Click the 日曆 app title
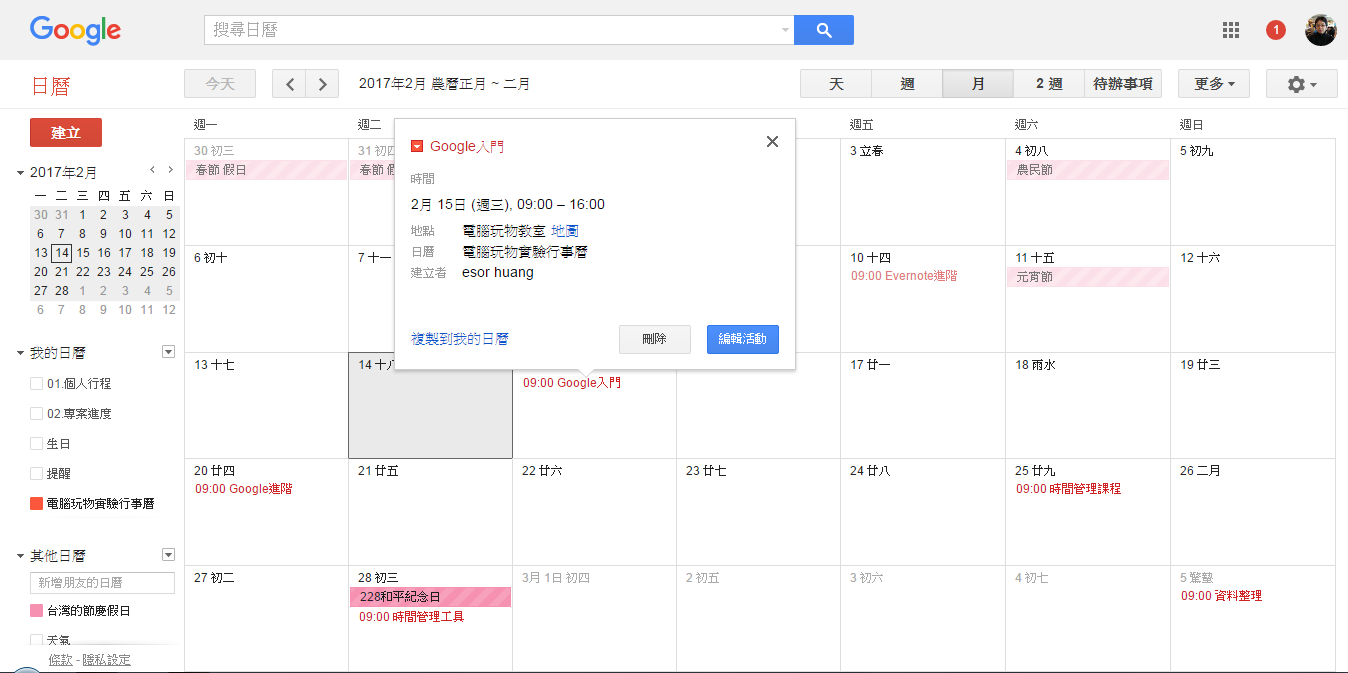 [51, 86]
